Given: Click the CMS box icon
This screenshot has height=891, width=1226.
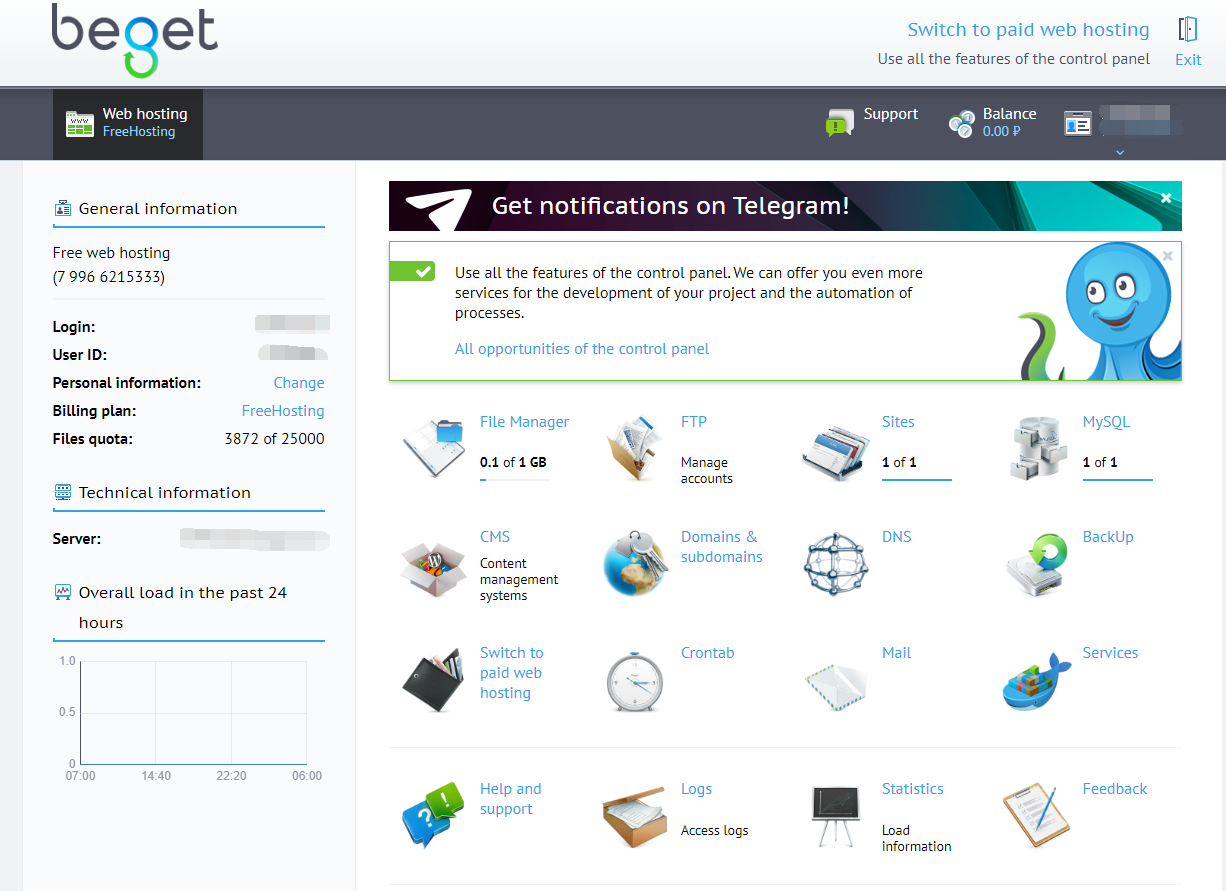Looking at the screenshot, I should click(433, 565).
